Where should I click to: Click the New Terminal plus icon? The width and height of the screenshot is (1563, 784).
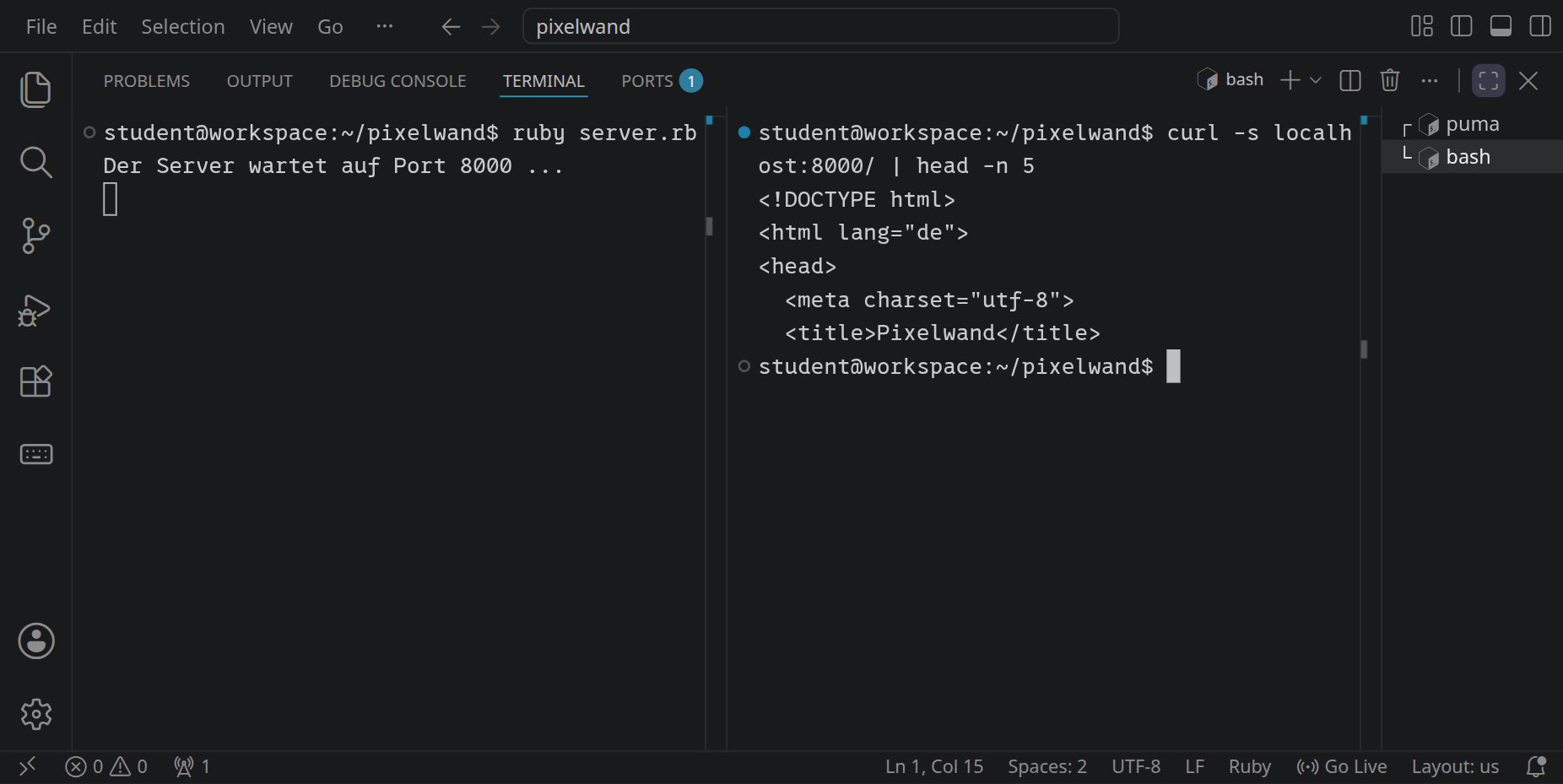pos(1290,80)
